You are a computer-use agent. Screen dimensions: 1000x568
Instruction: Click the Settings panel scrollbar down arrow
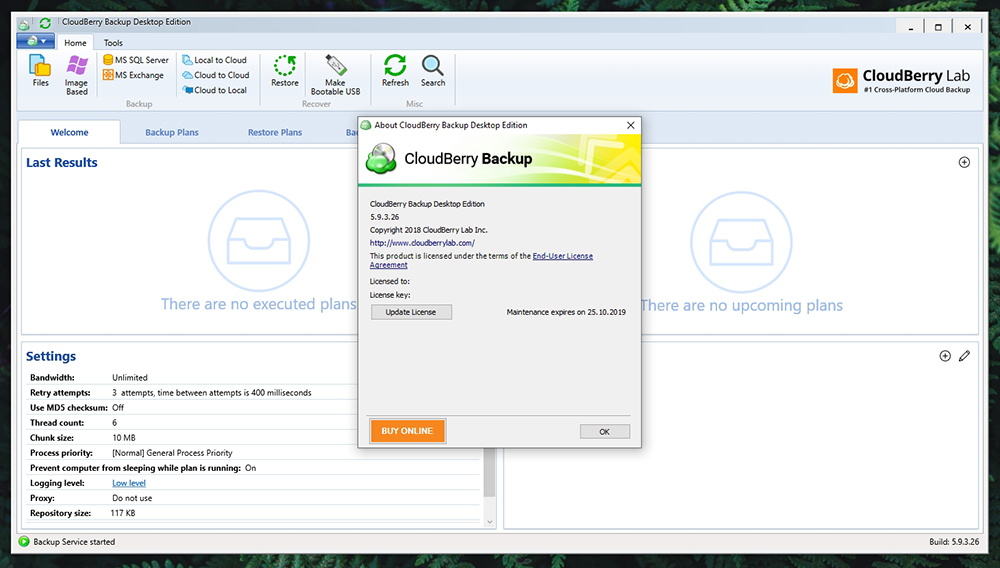coord(490,521)
